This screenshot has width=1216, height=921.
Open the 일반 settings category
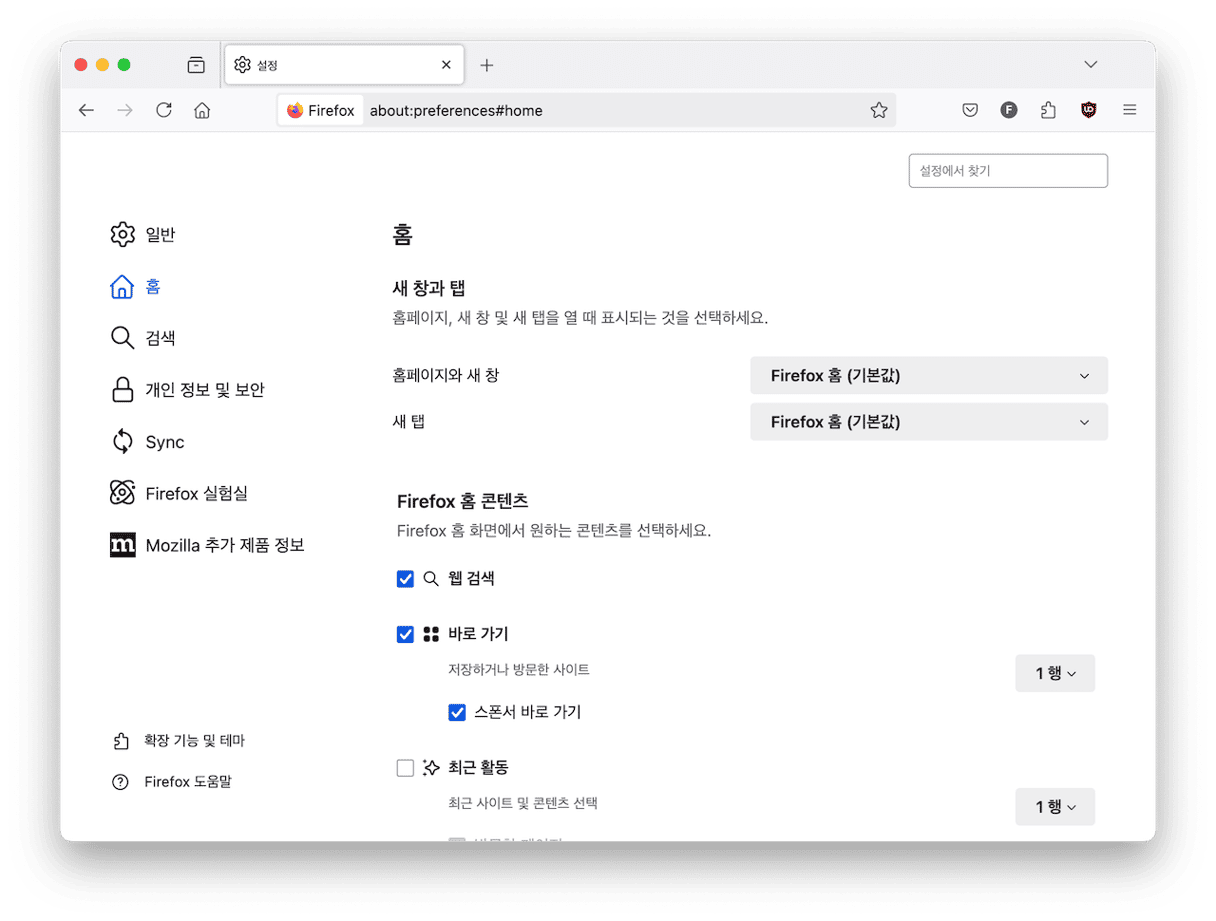(x=143, y=234)
